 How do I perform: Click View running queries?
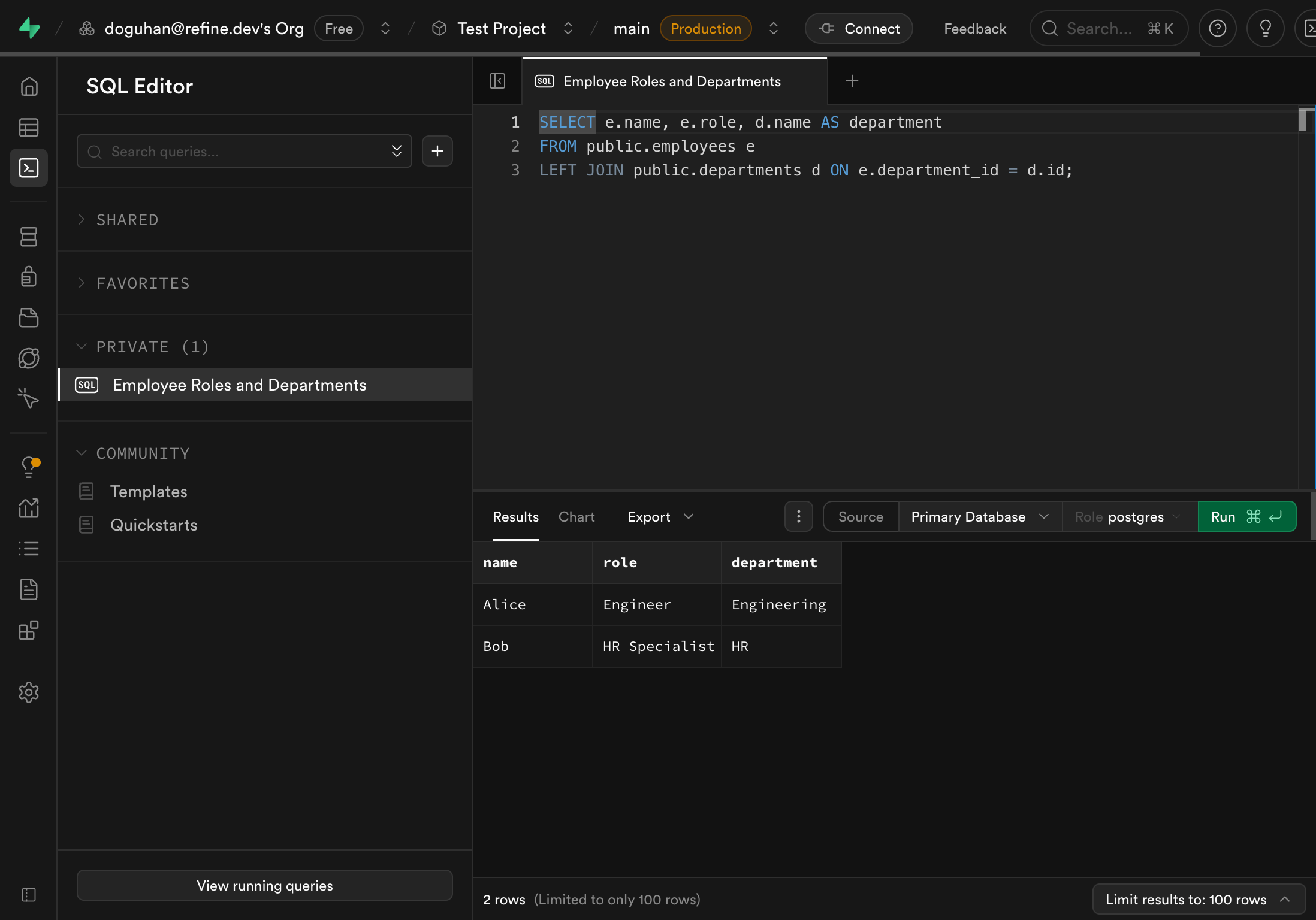[264, 885]
